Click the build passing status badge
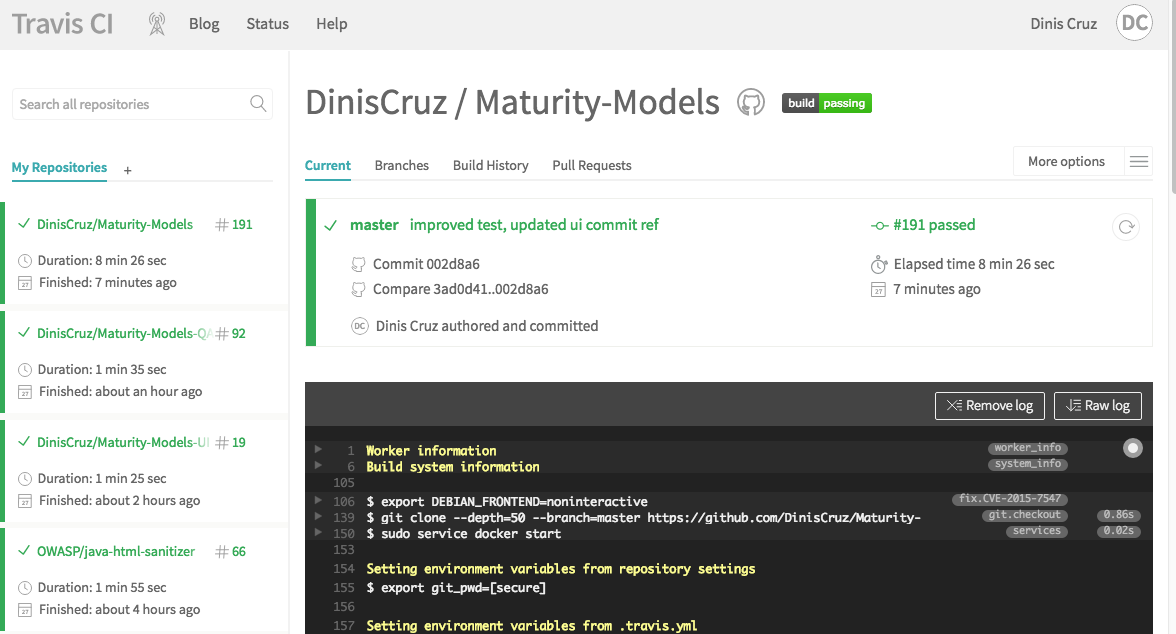 (826, 103)
